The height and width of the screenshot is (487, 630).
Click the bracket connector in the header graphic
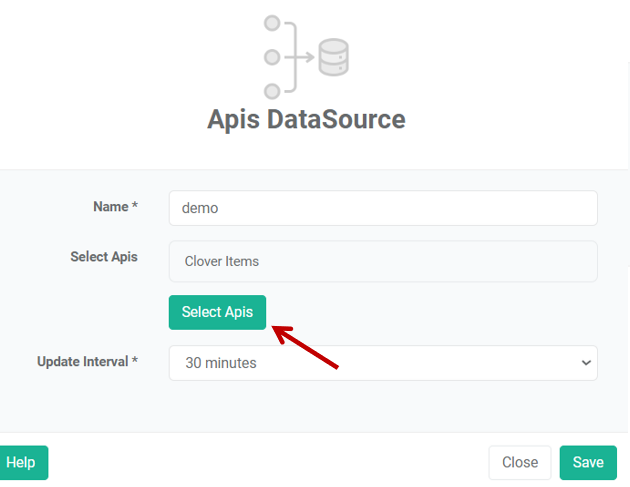point(292,57)
